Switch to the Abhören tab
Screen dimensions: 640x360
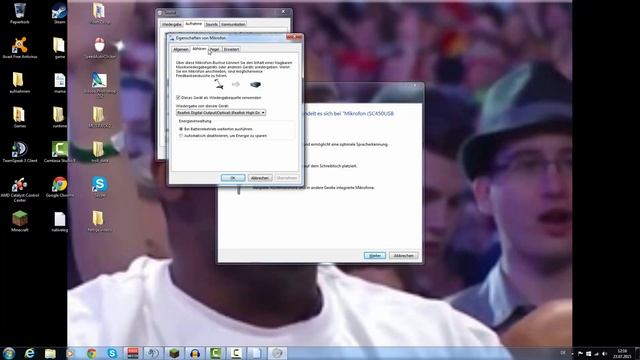click(x=199, y=49)
